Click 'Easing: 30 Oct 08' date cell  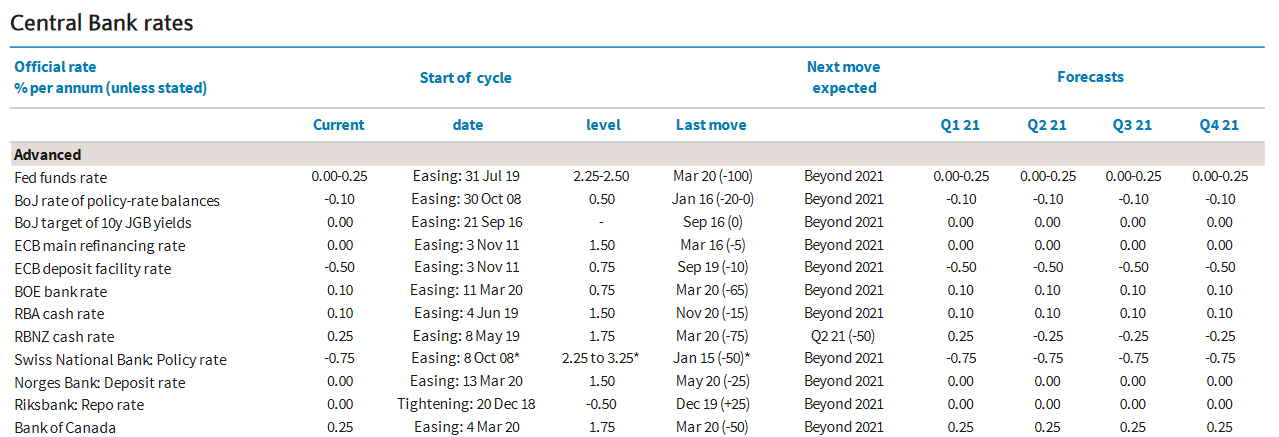[466, 199]
